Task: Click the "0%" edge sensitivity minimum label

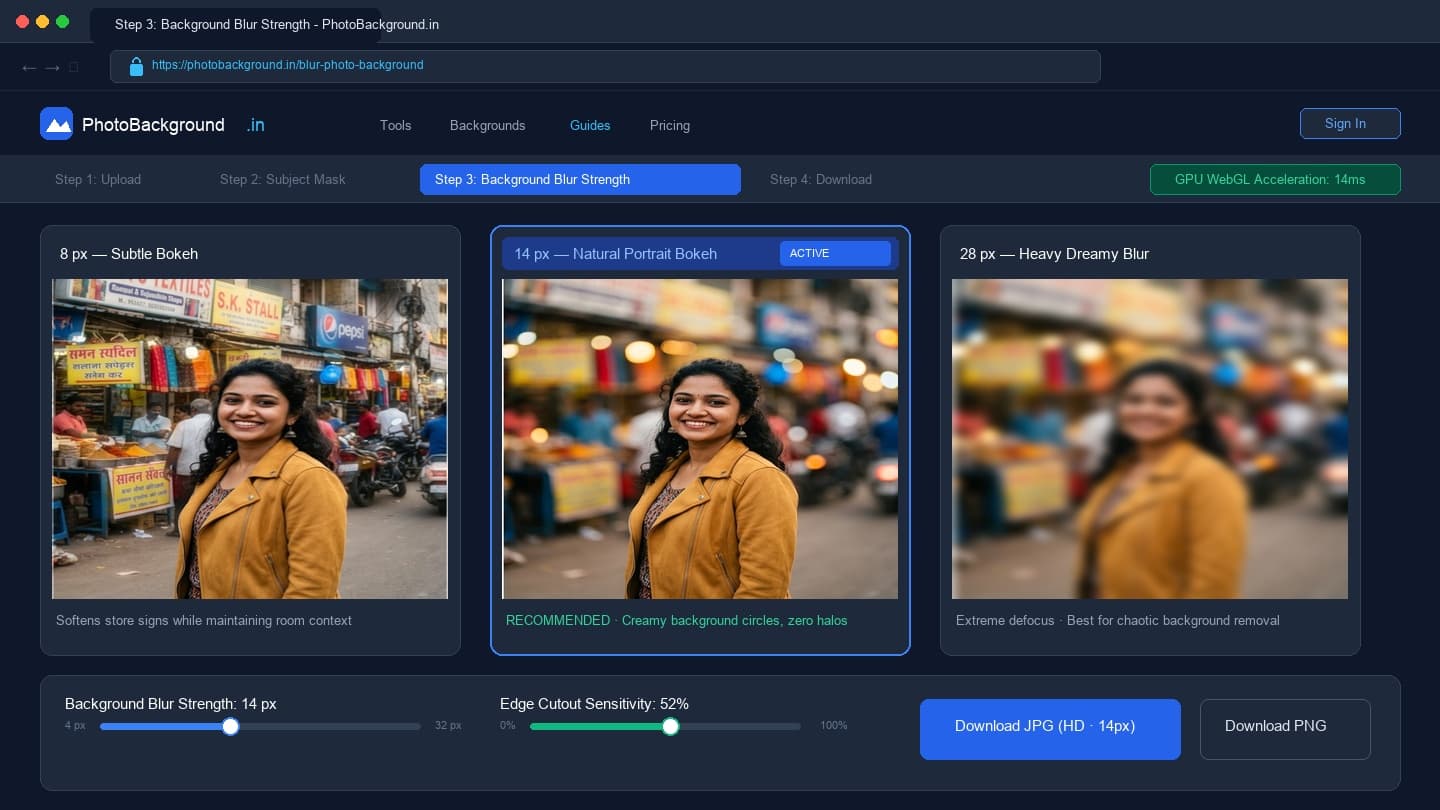Action: click(507, 725)
